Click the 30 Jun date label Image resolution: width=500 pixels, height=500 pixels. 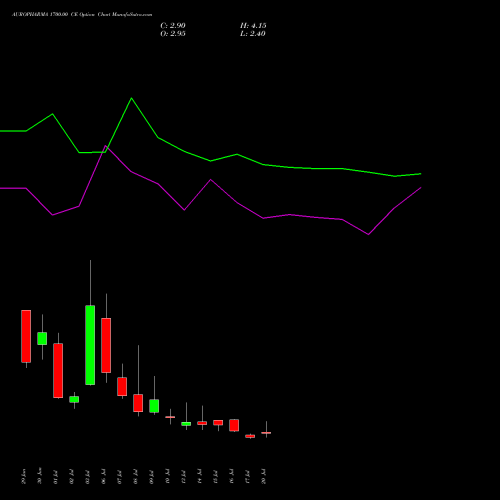[x=40, y=476]
